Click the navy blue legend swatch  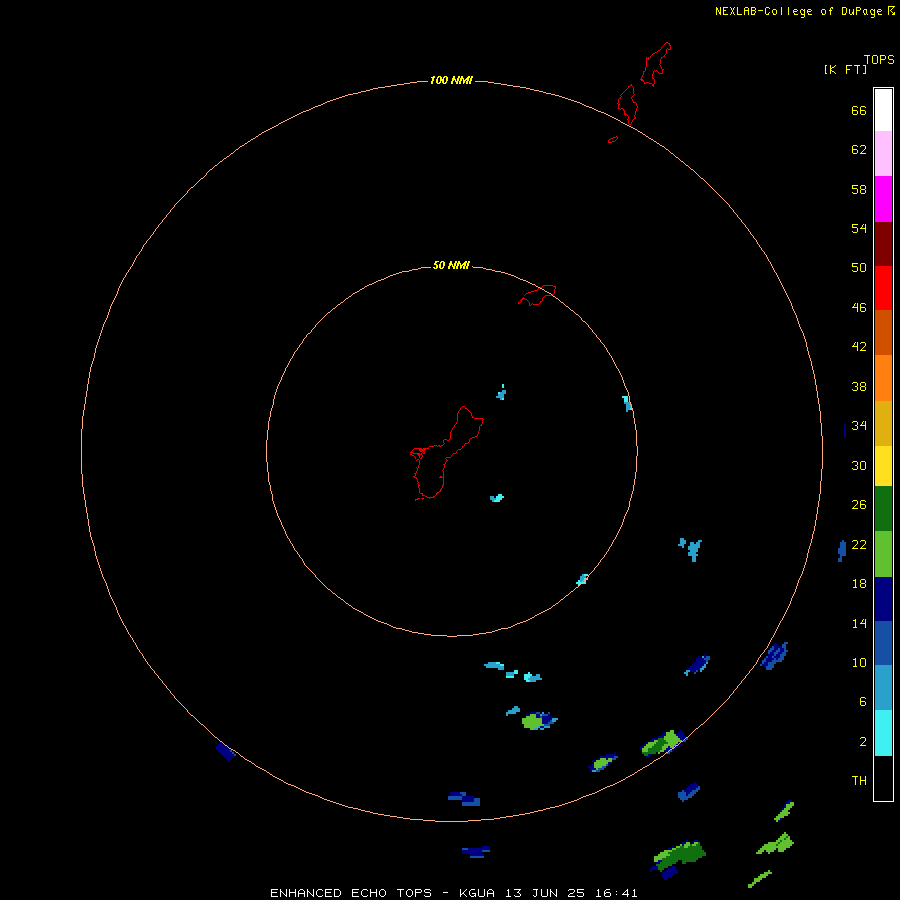[x=883, y=599]
